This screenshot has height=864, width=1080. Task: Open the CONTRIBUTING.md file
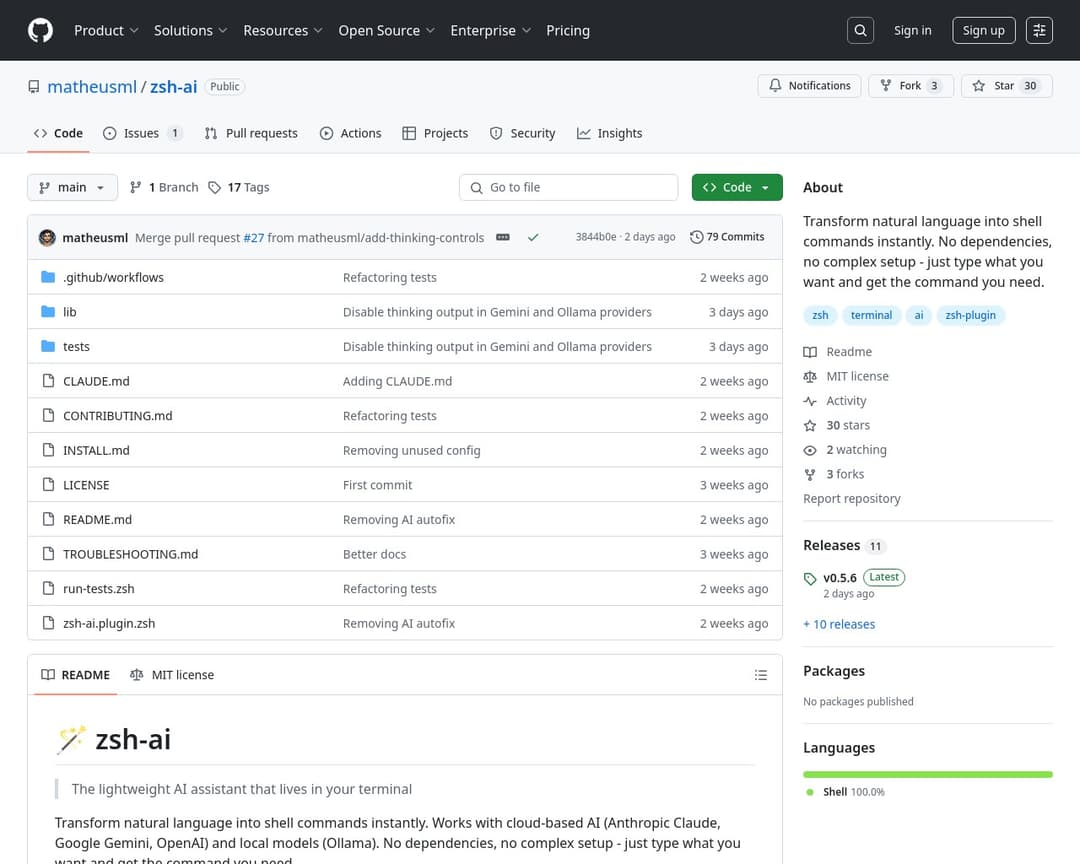click(118, 416)
